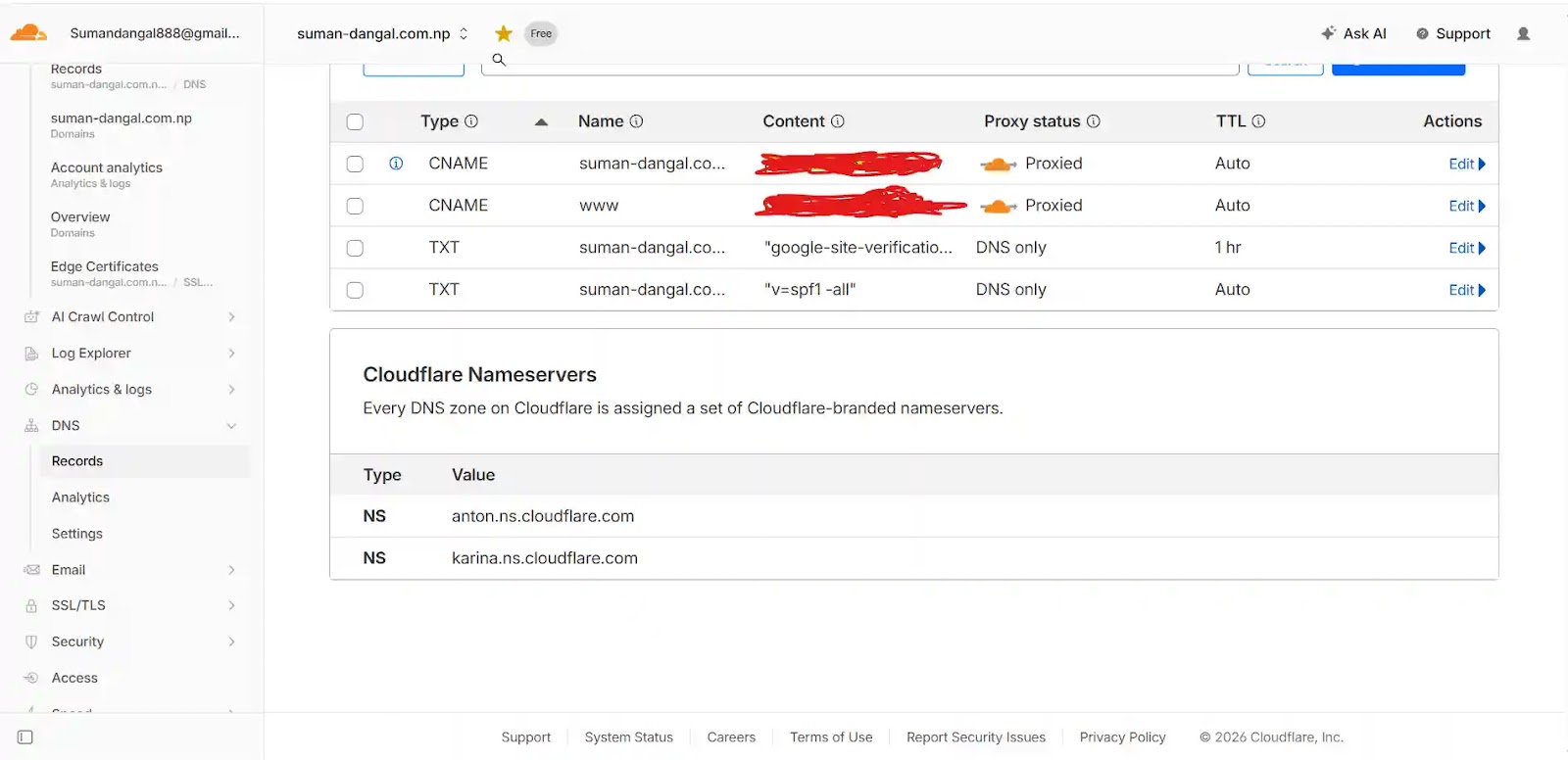Viewport: 1568px width, 760px height.
Task: Click the Content column info icon
Action: 838,121
